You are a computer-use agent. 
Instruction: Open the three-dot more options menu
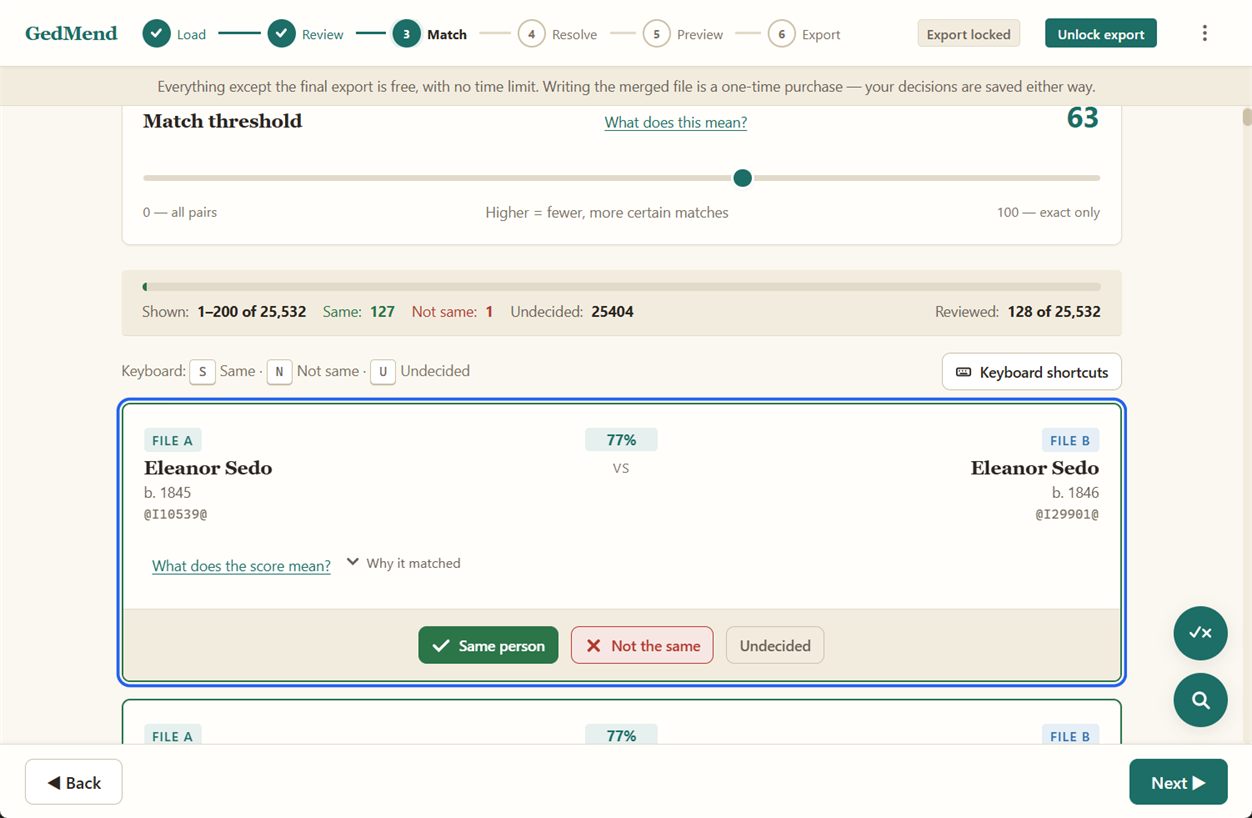click(1204, 33)
